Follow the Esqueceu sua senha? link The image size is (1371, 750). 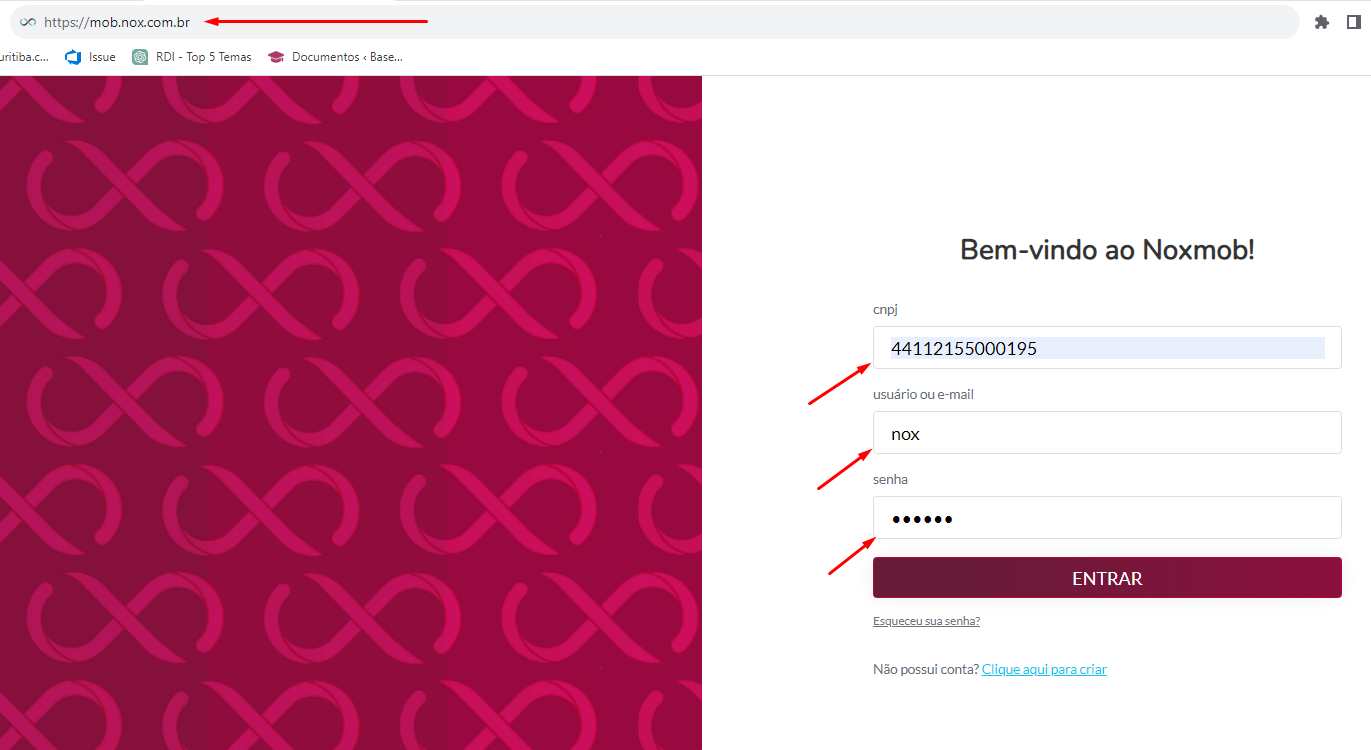coord(926,621)
